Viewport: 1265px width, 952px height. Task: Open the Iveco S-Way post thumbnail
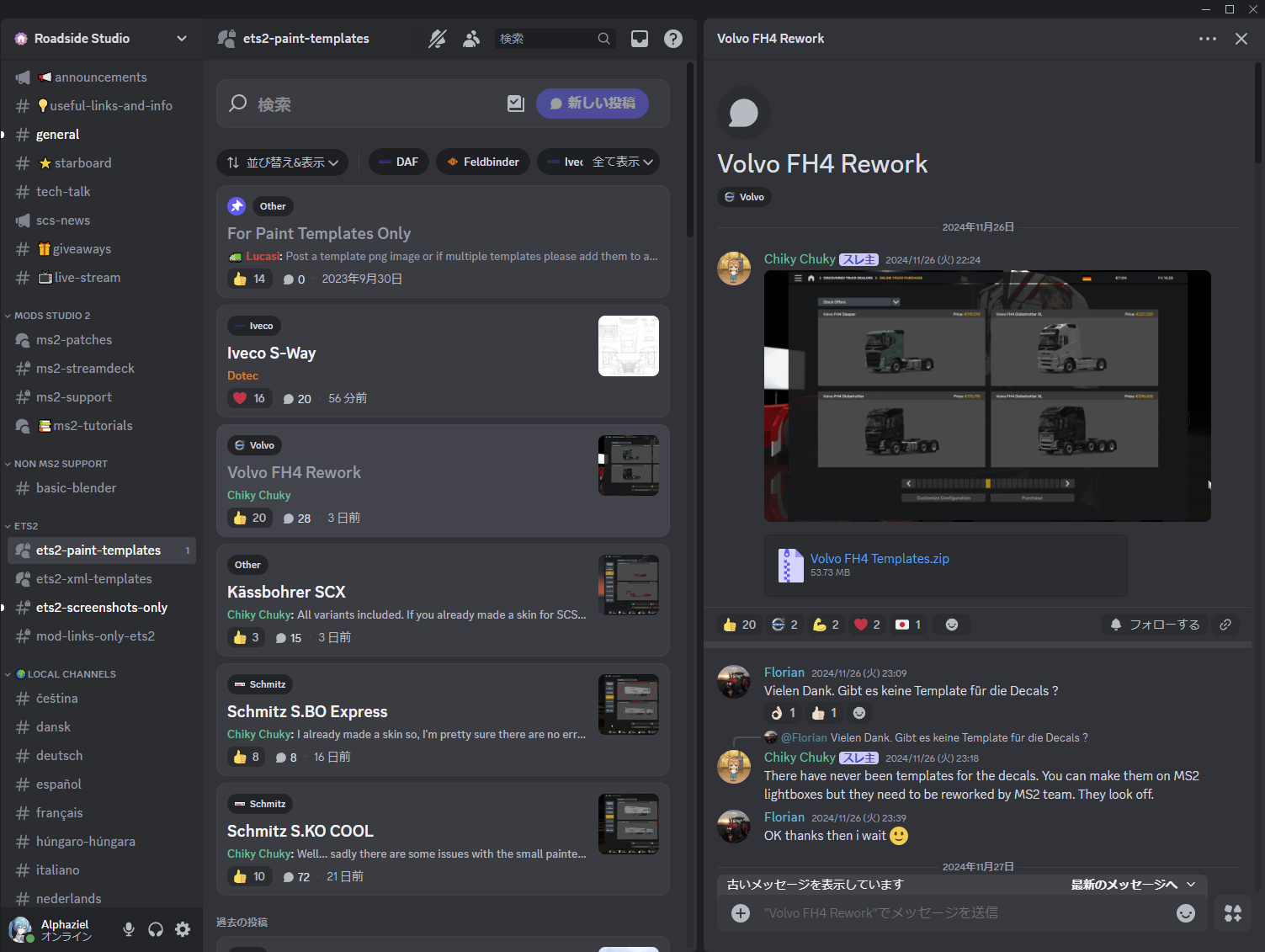[628, 346]
